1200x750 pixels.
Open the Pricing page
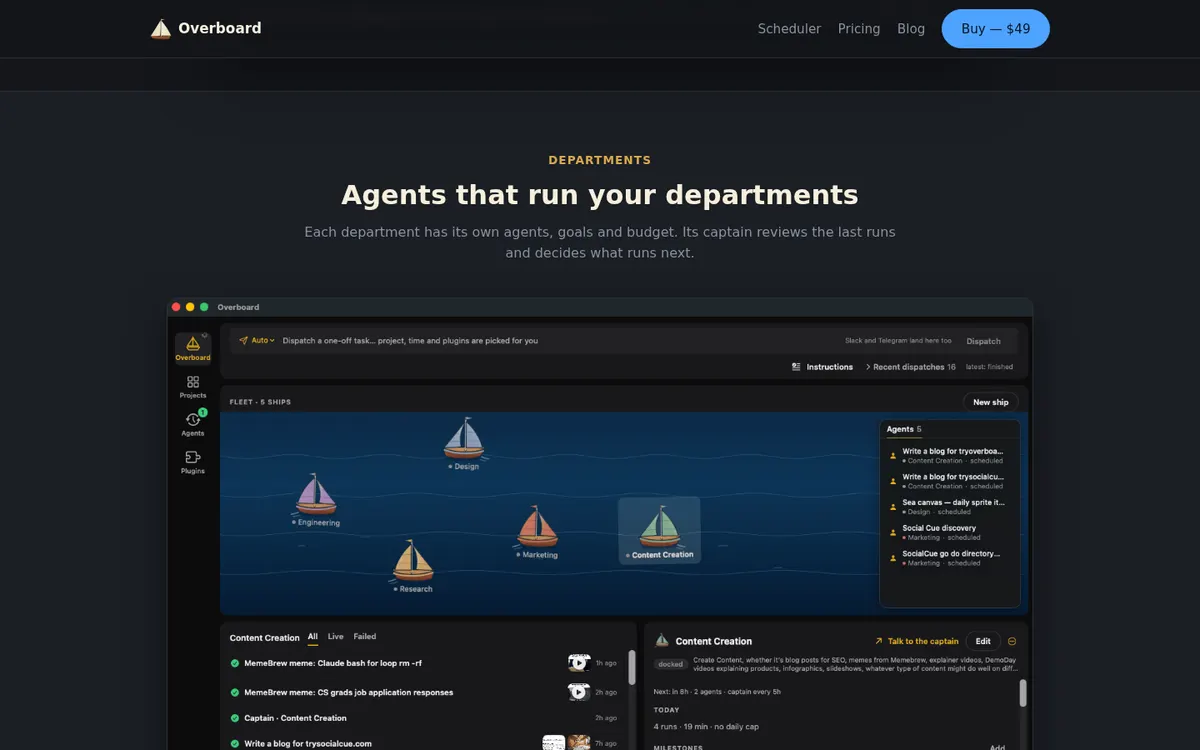pos(859,29)
